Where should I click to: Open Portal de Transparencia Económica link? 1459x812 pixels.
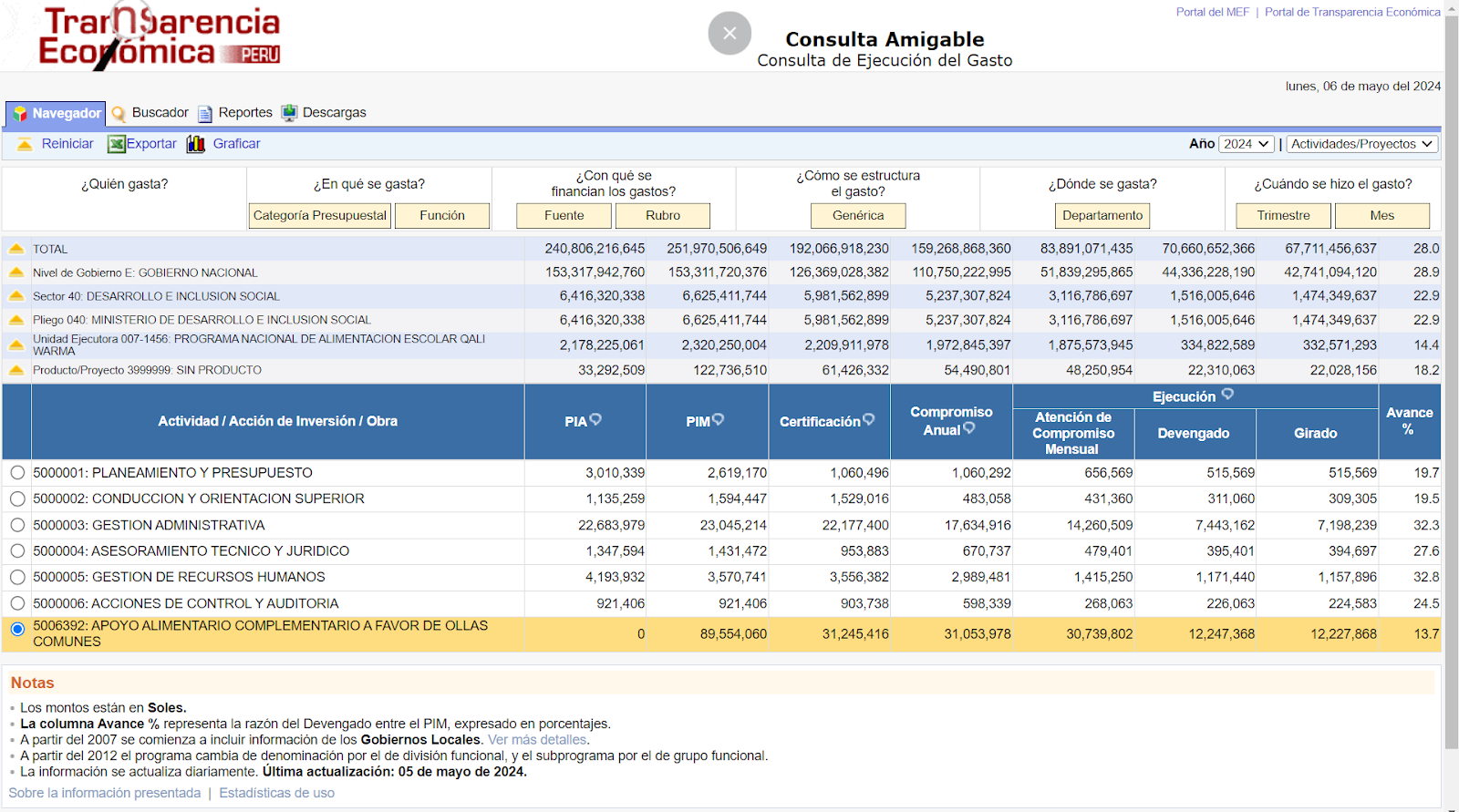(1352, 12)
